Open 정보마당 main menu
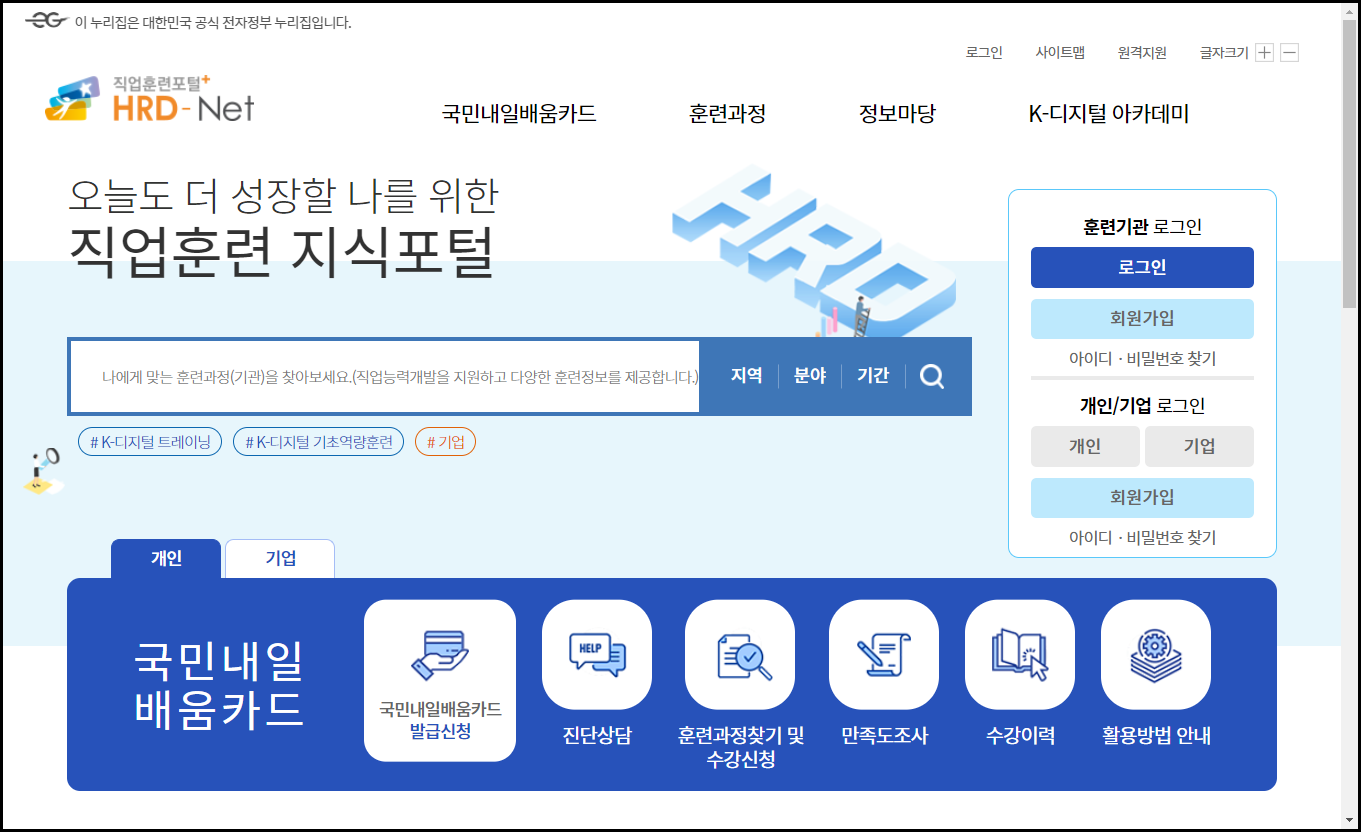1361x832 pixels. pos(897,114)
